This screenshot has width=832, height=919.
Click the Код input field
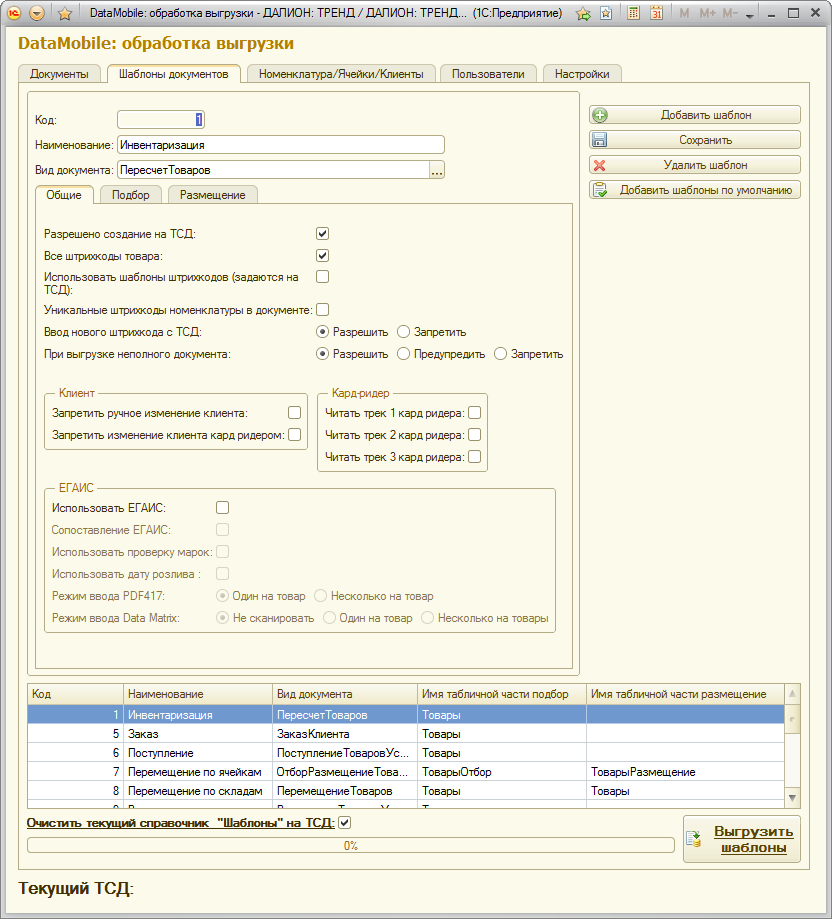(x=161, y=120)
